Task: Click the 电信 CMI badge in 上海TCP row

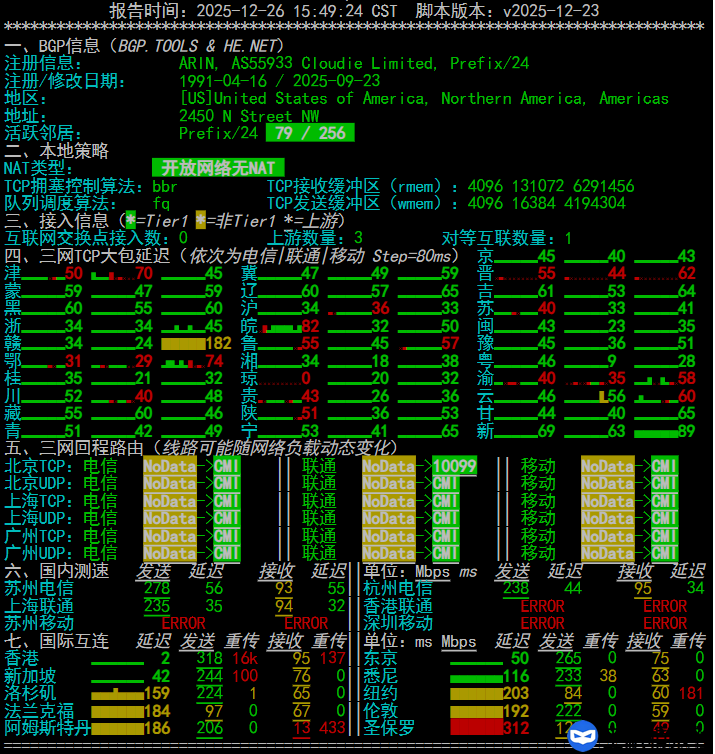Action: coord(226,501)
